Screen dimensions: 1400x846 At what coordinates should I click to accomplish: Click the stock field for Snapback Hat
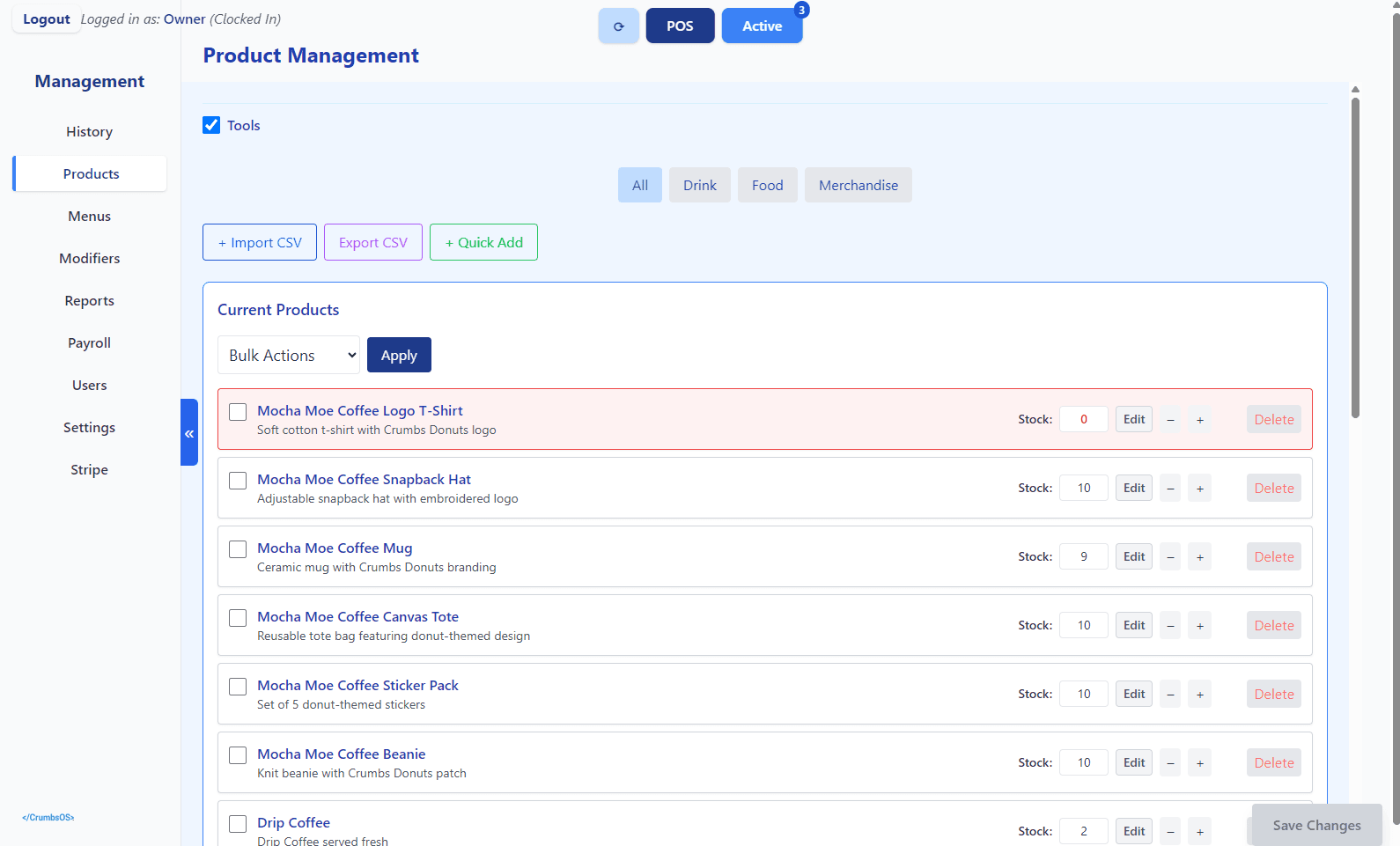1083,489
